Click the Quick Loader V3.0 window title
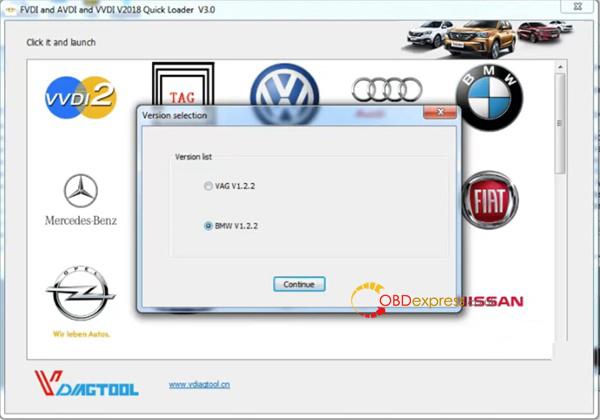The height and width of the screenshot is (420, 600). tap(117, 10)
